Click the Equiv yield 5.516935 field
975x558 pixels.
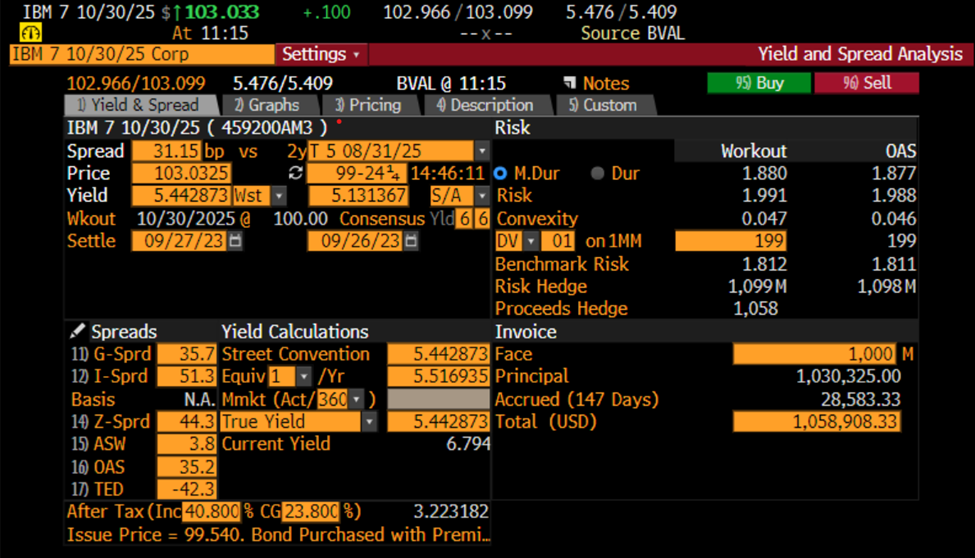[438, 376]
